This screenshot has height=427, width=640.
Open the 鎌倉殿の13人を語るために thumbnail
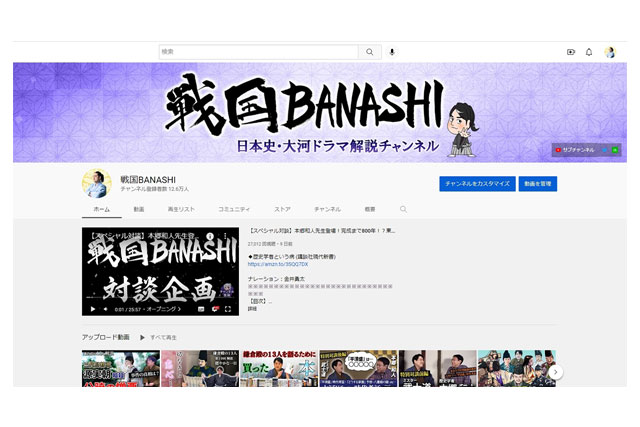tap(279, 368)
